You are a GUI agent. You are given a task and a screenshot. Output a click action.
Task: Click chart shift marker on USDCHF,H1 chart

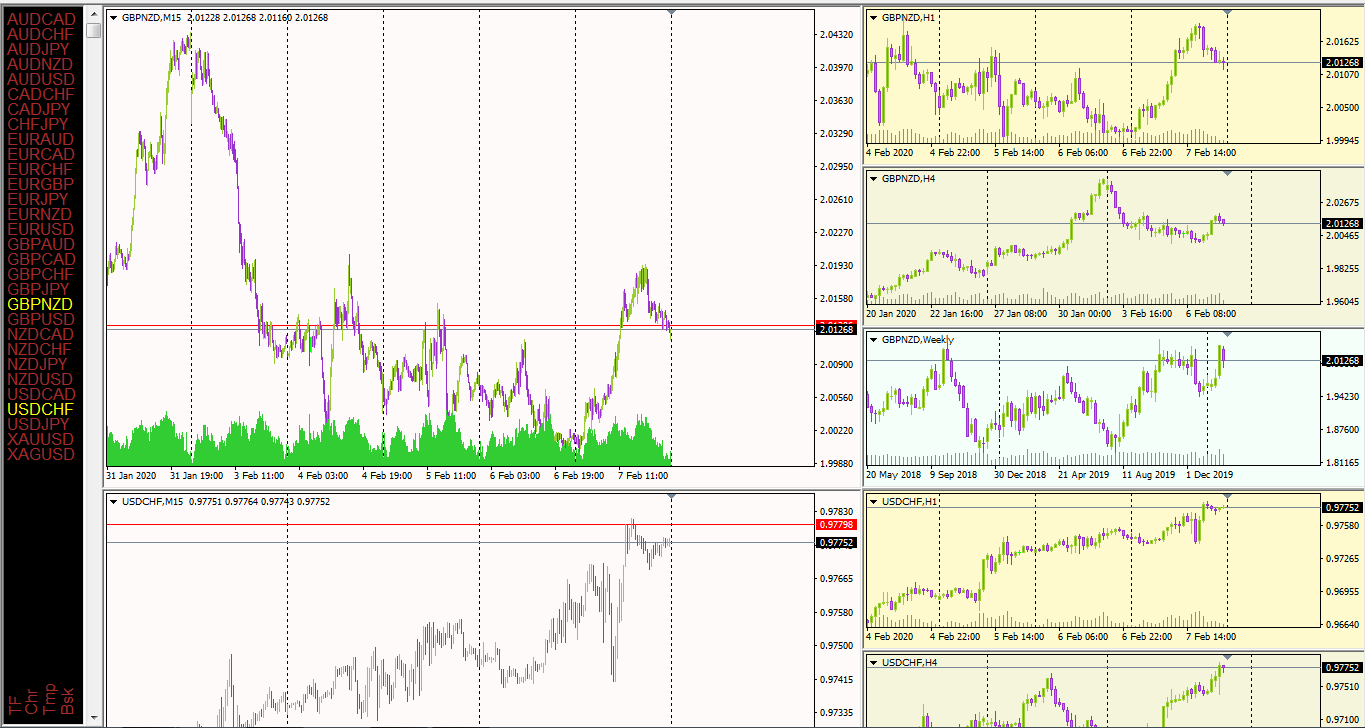pyautogui.click(x=1228, y=496)
